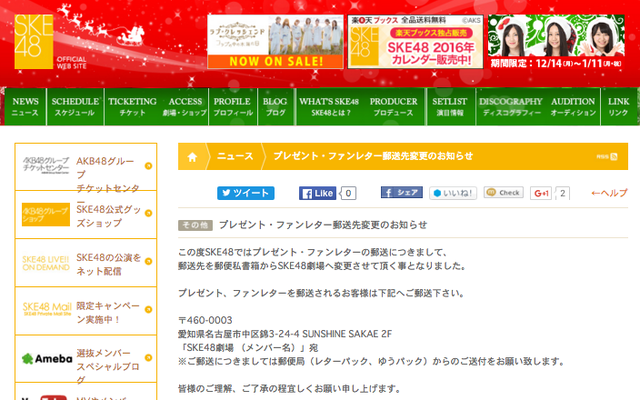This screenshot has width=640, height=400.
Task: Click the NOW ON SALE banner
Action: coord(275,42)
